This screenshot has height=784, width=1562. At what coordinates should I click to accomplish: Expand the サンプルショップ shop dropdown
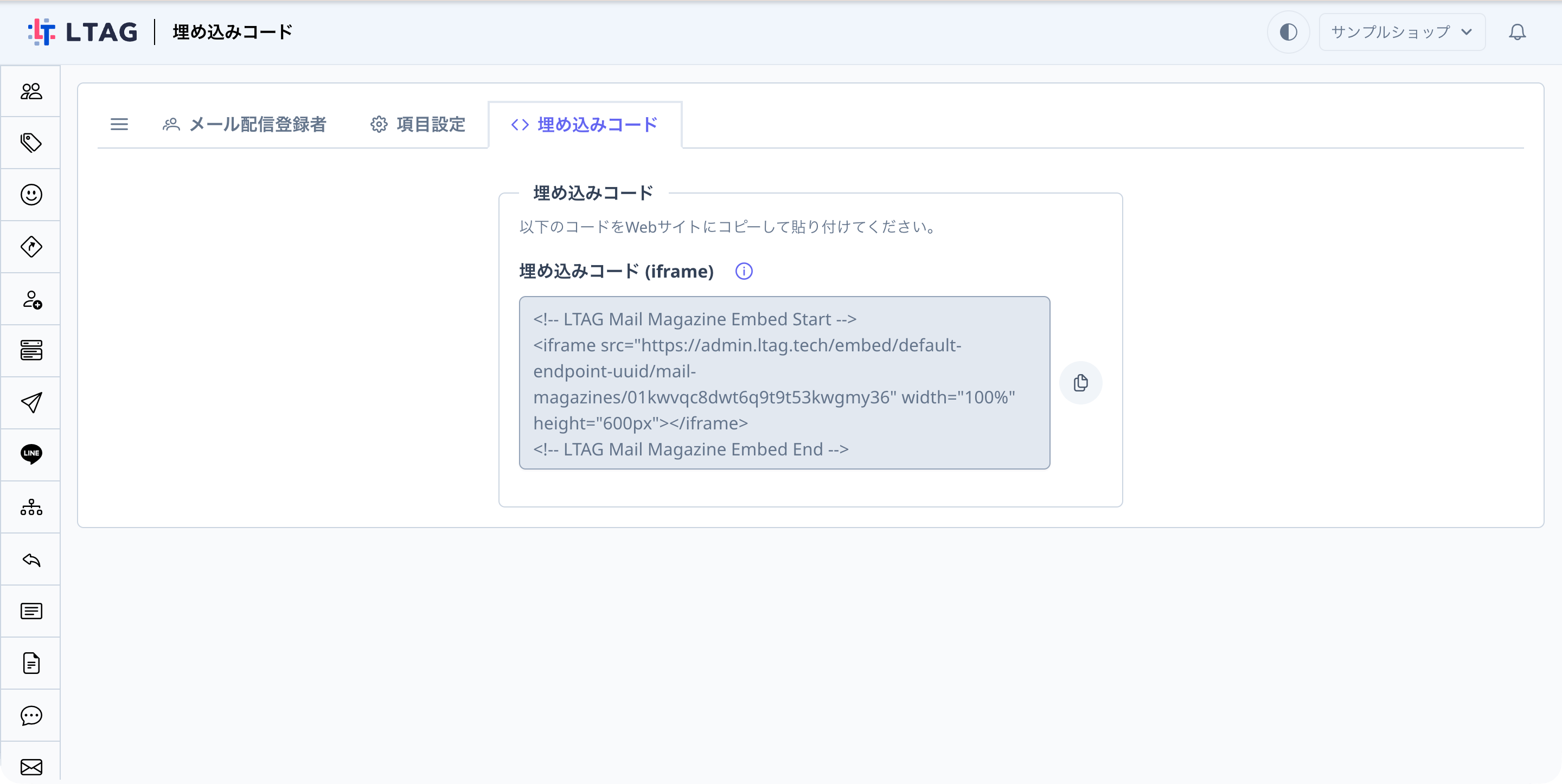tap(1401, 32)
